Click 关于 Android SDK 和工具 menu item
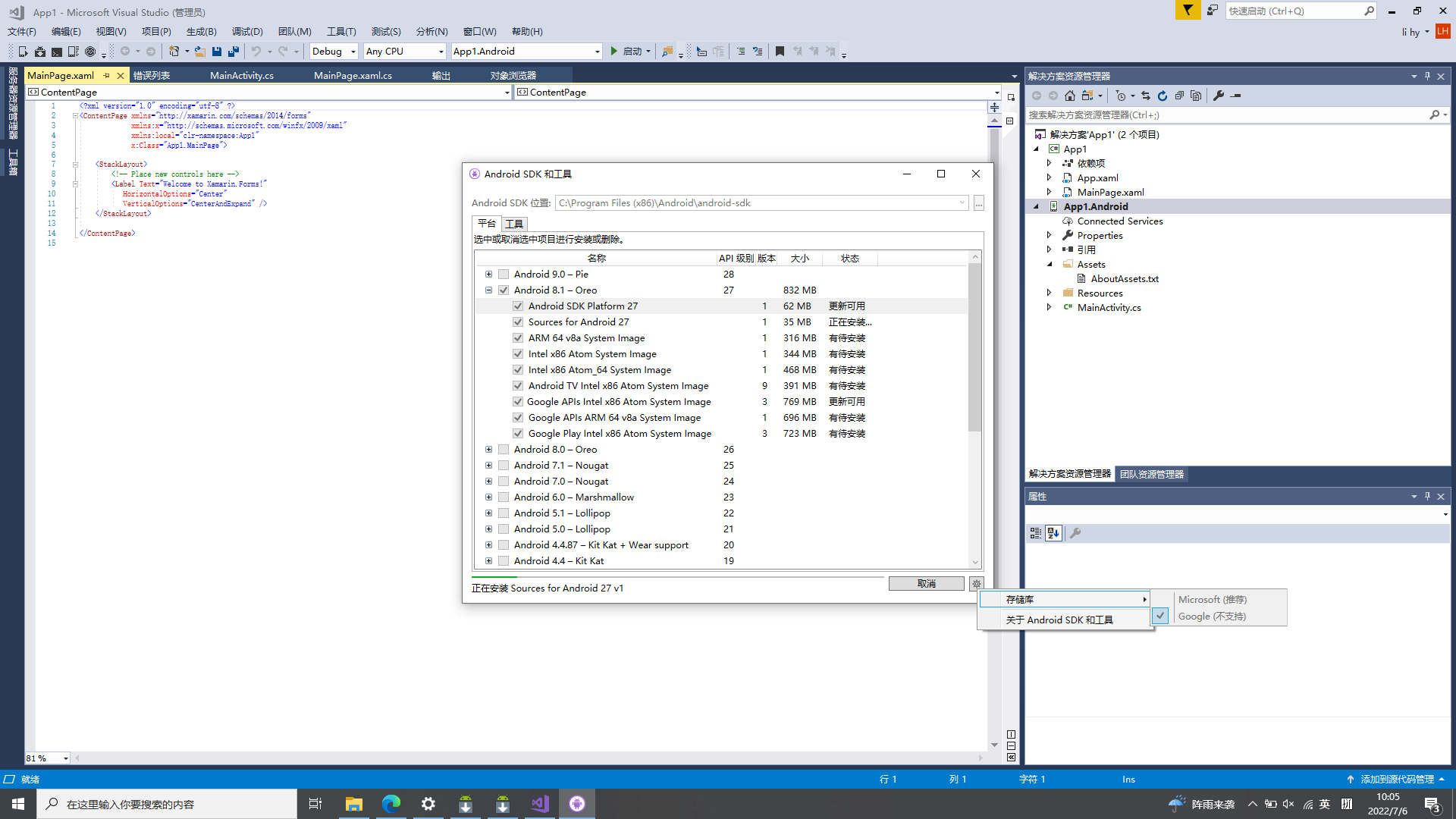The height and width of the screenshot is (819, 1456). click(1065, 620)
